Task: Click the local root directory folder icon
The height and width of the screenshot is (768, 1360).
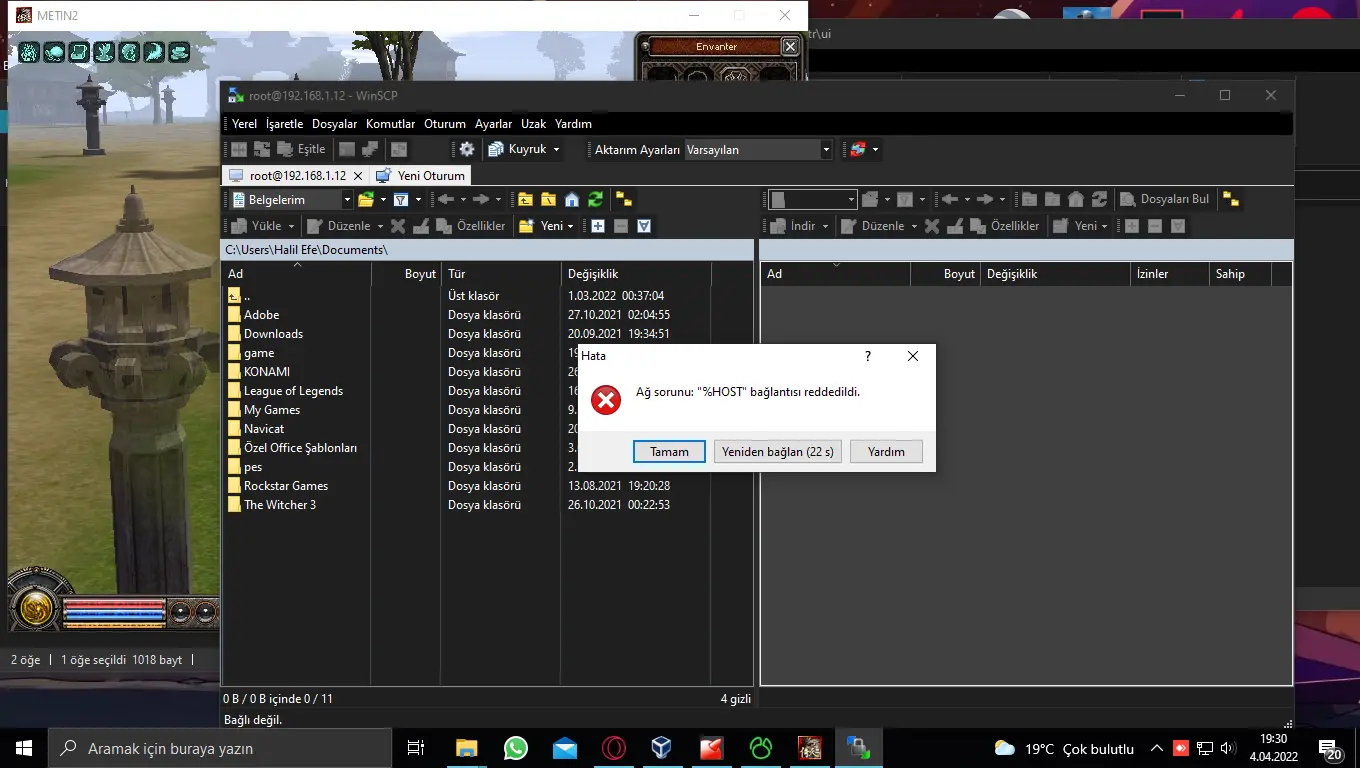Action: pyautogui.click(x=548, y=200)
